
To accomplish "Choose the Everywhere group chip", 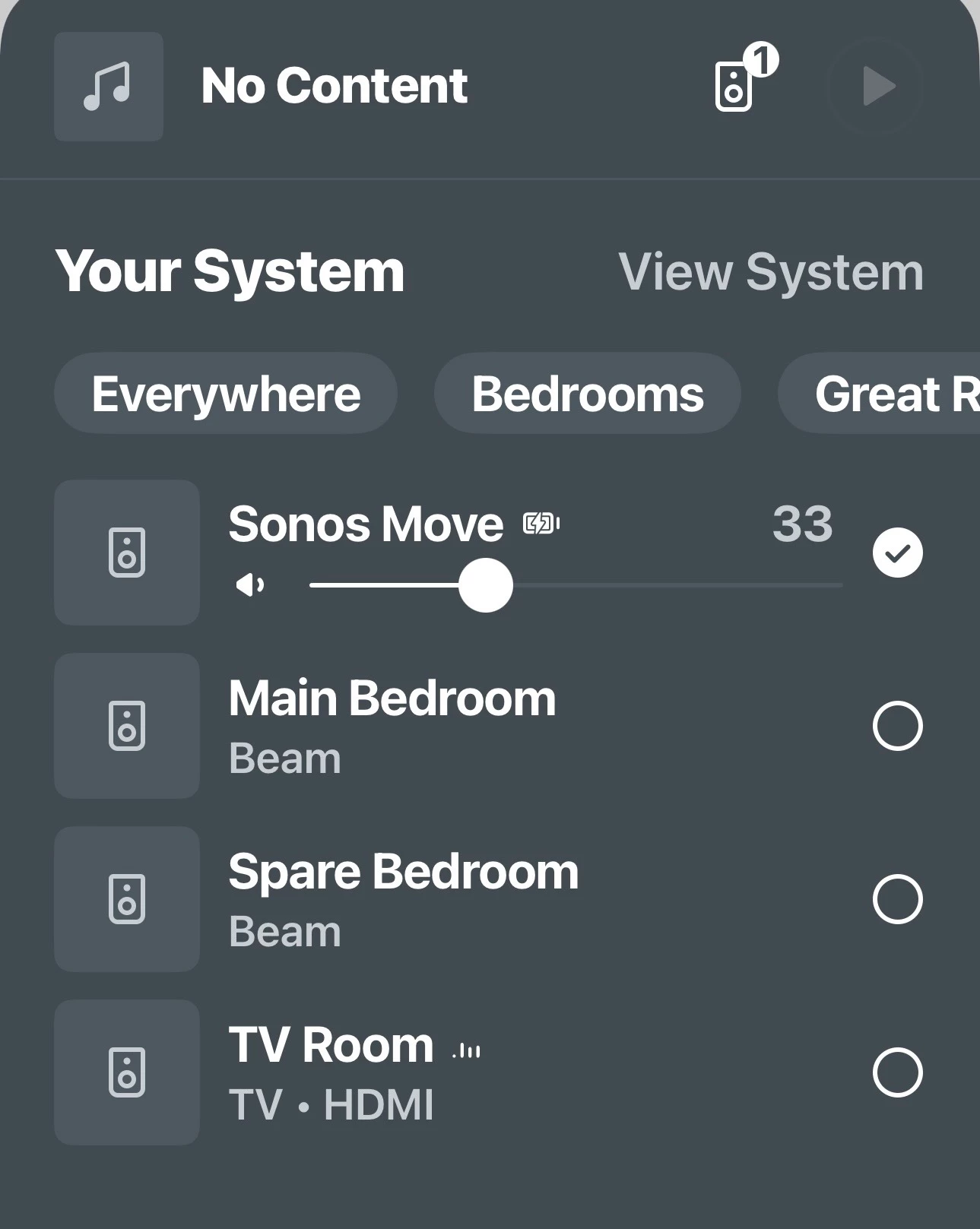I will coord(226,394).
